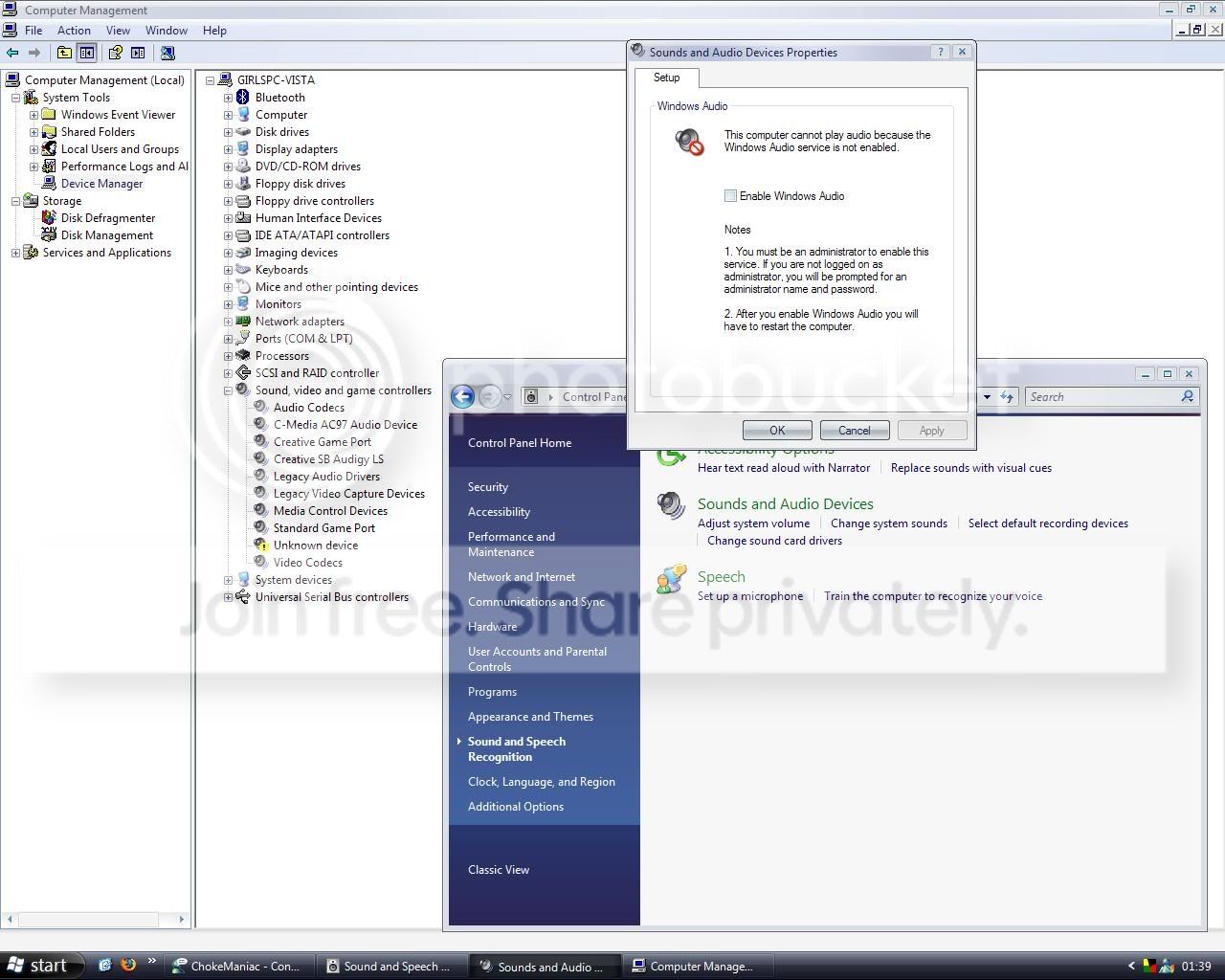Screen dimensions: 1225x980
Task: Click the Creative SB Audigy LS device icon
Action: pos(260,459)
